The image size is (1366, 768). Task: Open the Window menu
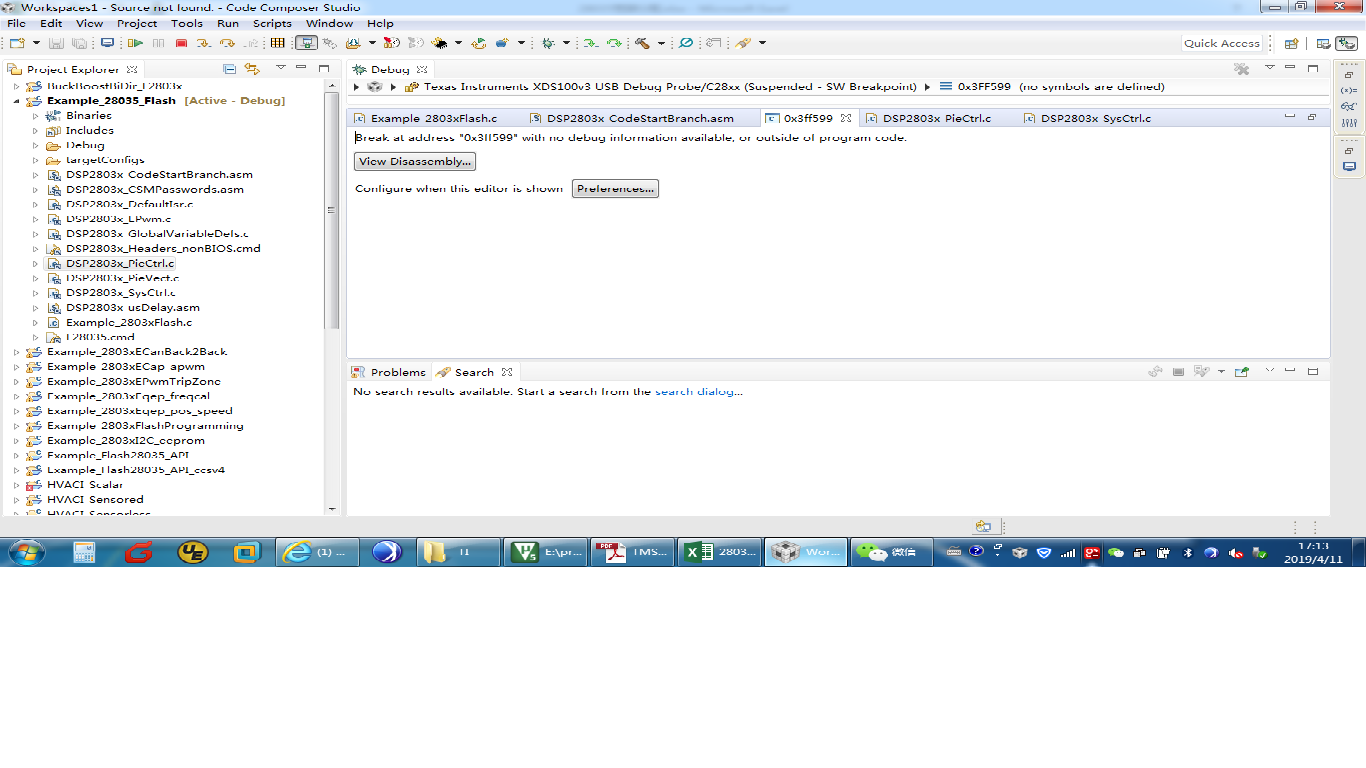(329, 23)
